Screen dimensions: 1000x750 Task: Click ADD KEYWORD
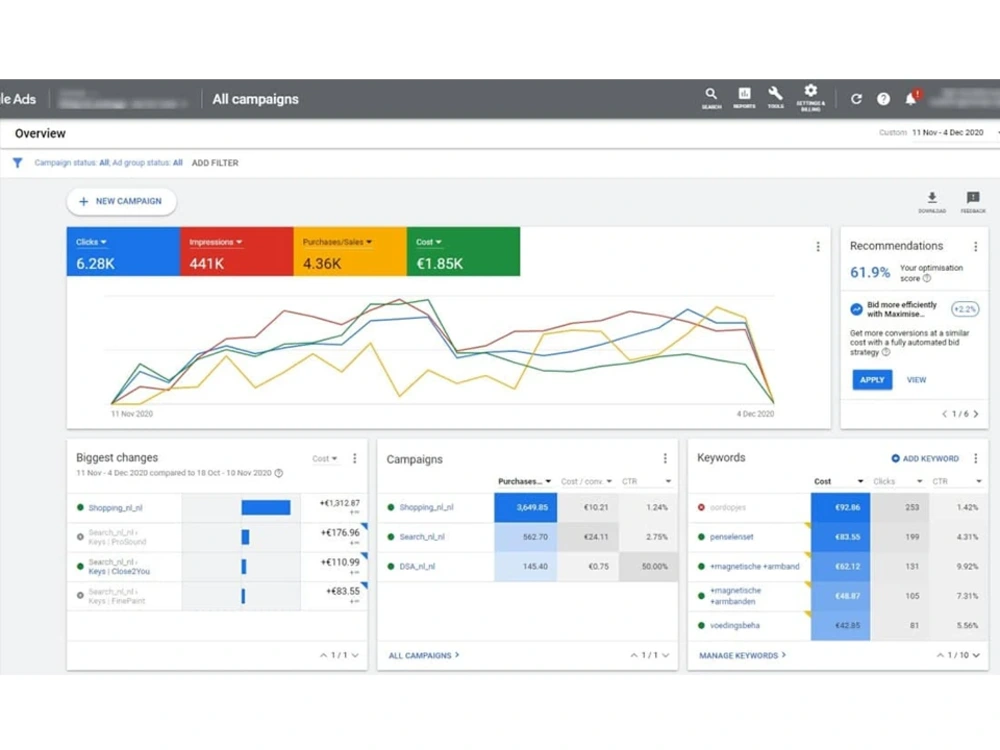(925, 459)
